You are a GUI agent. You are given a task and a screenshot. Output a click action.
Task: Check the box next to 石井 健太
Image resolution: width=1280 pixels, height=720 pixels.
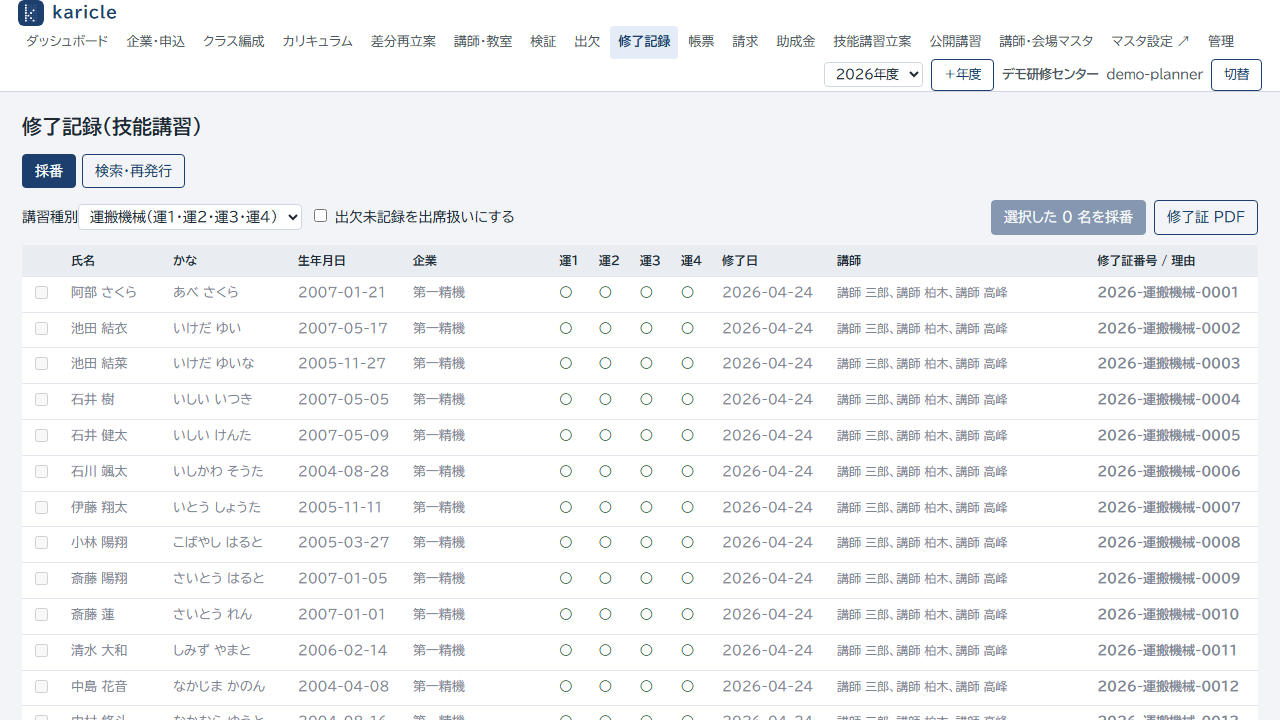point(41,436)
